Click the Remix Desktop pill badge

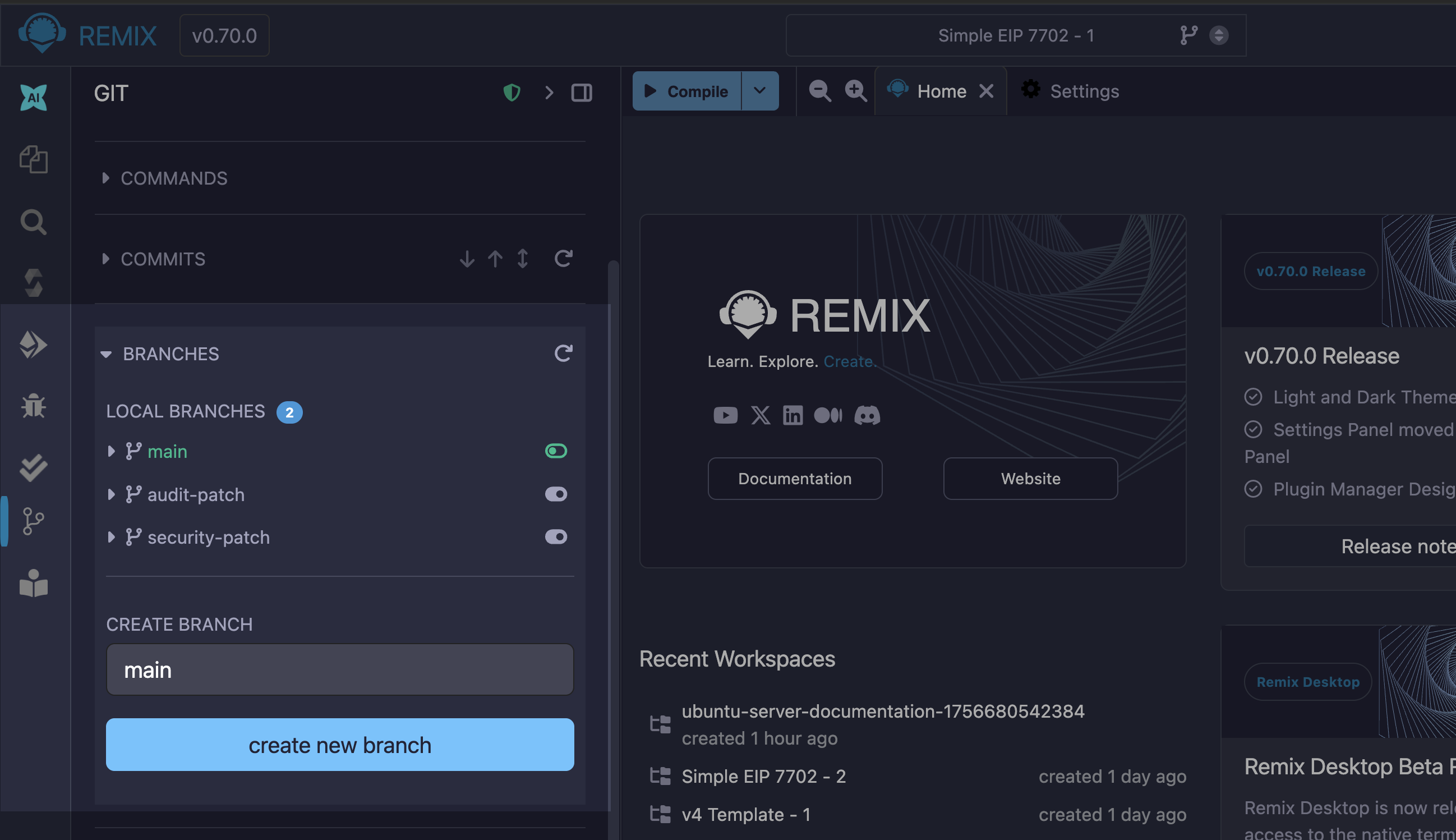1308,681
